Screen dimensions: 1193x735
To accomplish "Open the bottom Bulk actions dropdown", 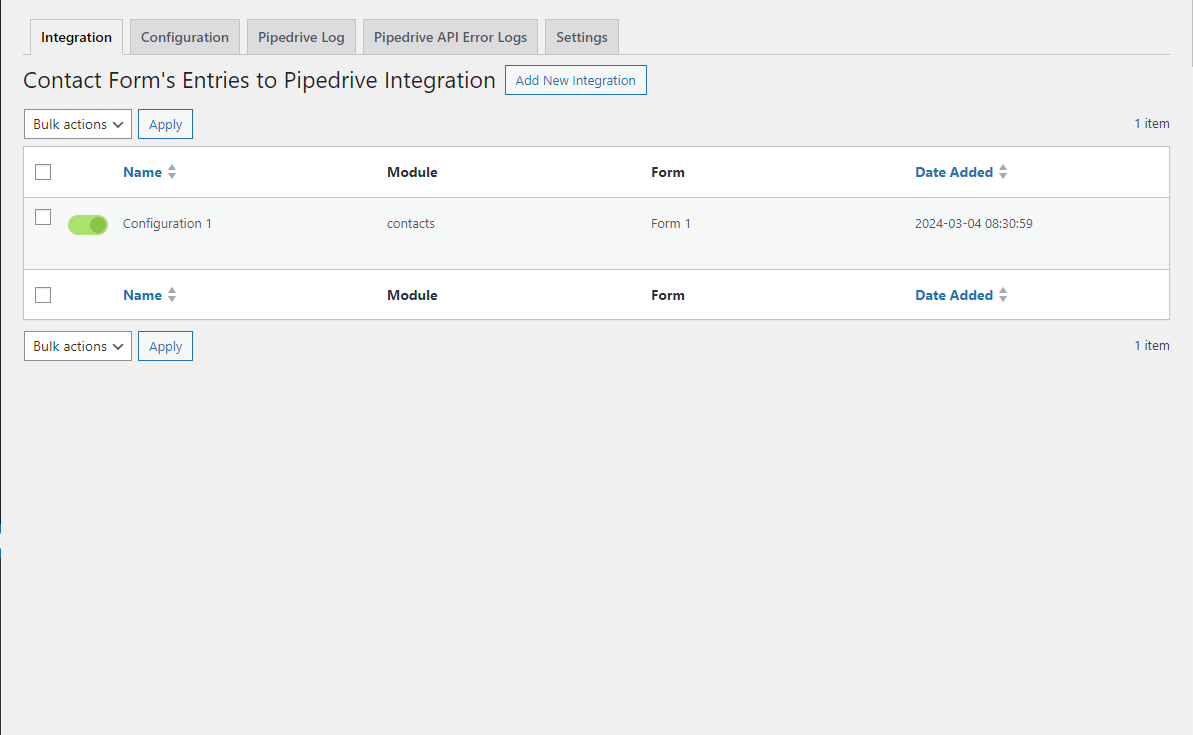I will click(78, 346).
